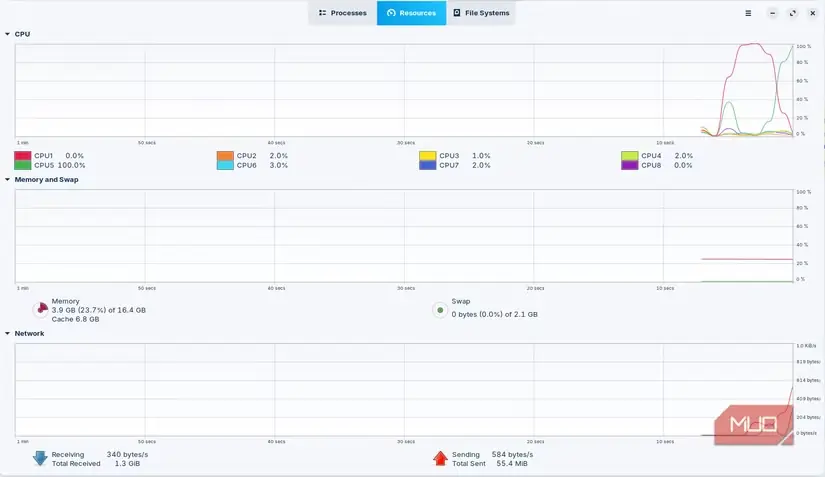
Task: Click the Total Sent '55.4 MiB' value
Action: pos(512,463)
